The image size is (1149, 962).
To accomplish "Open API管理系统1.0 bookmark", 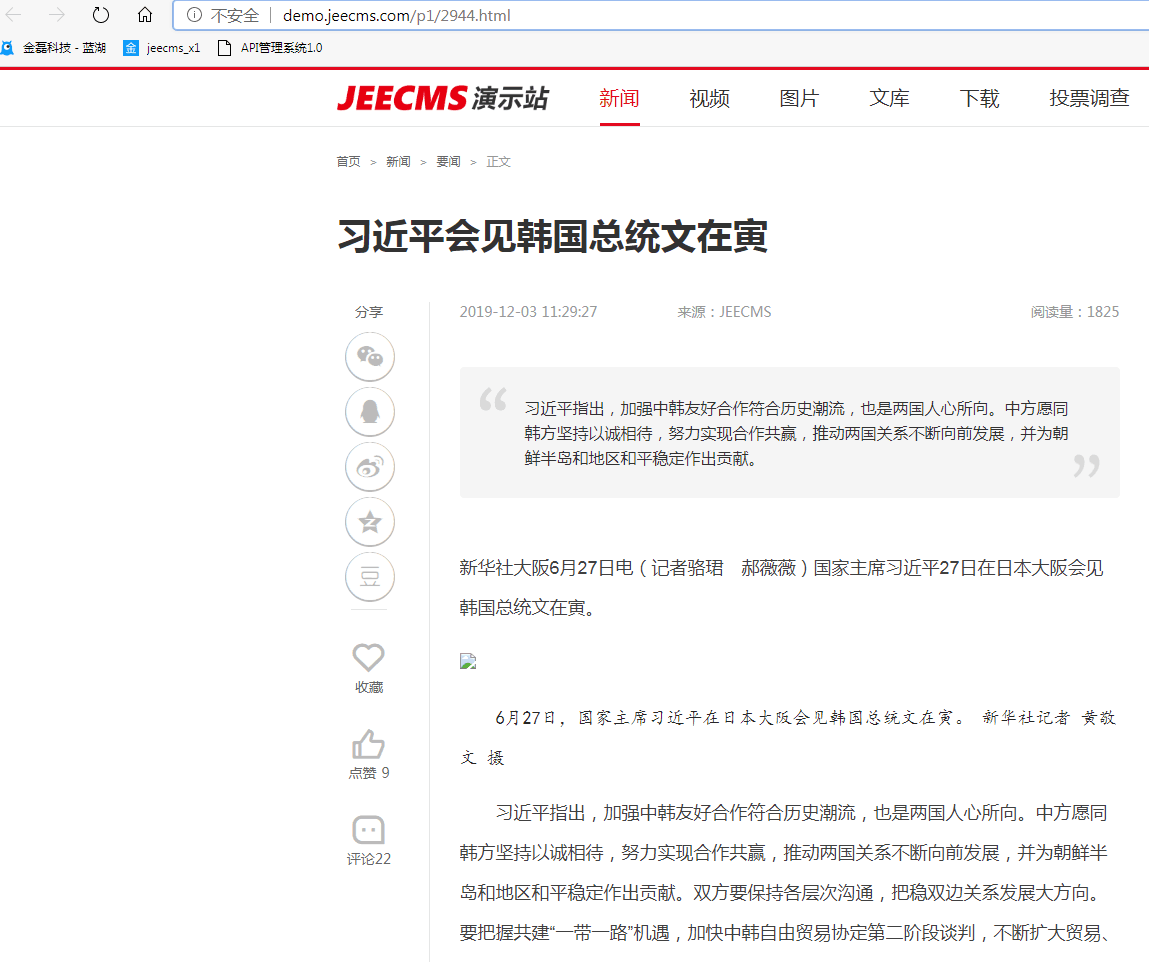I will [x=270, y=48].
